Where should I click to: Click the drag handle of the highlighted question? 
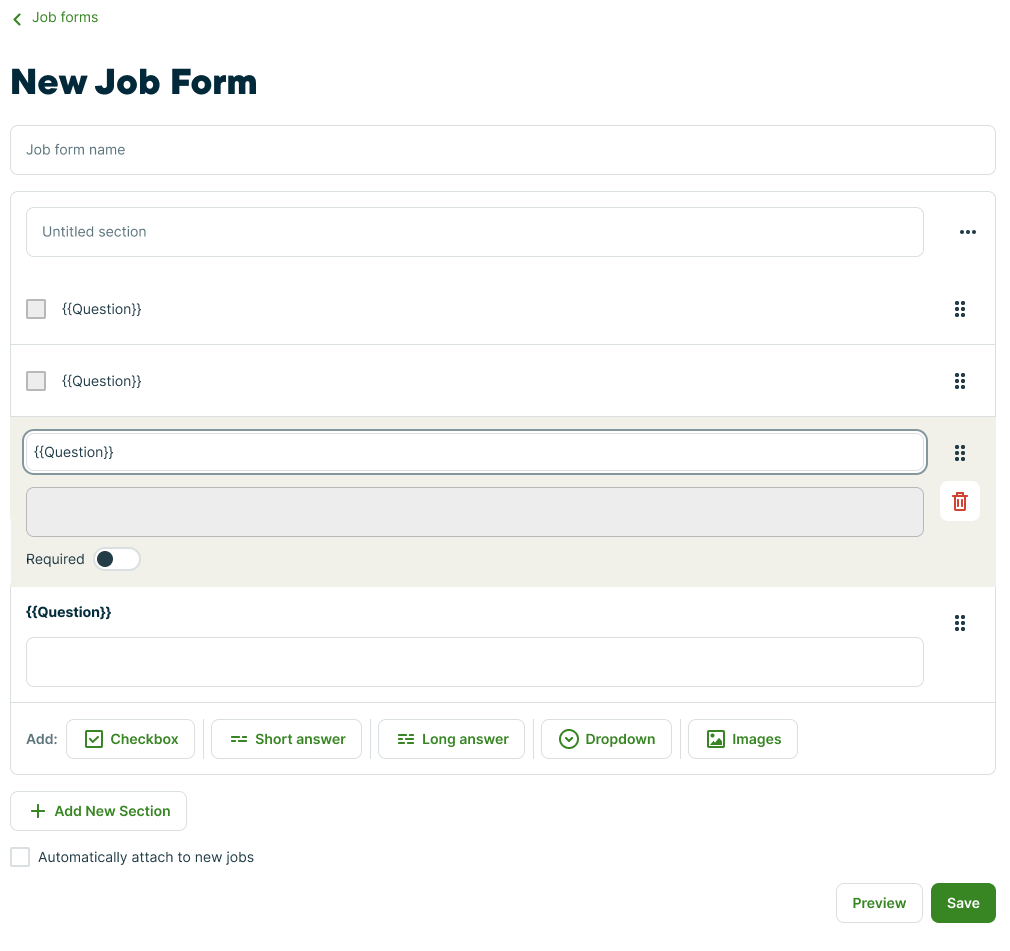click(x=960, y=453)
